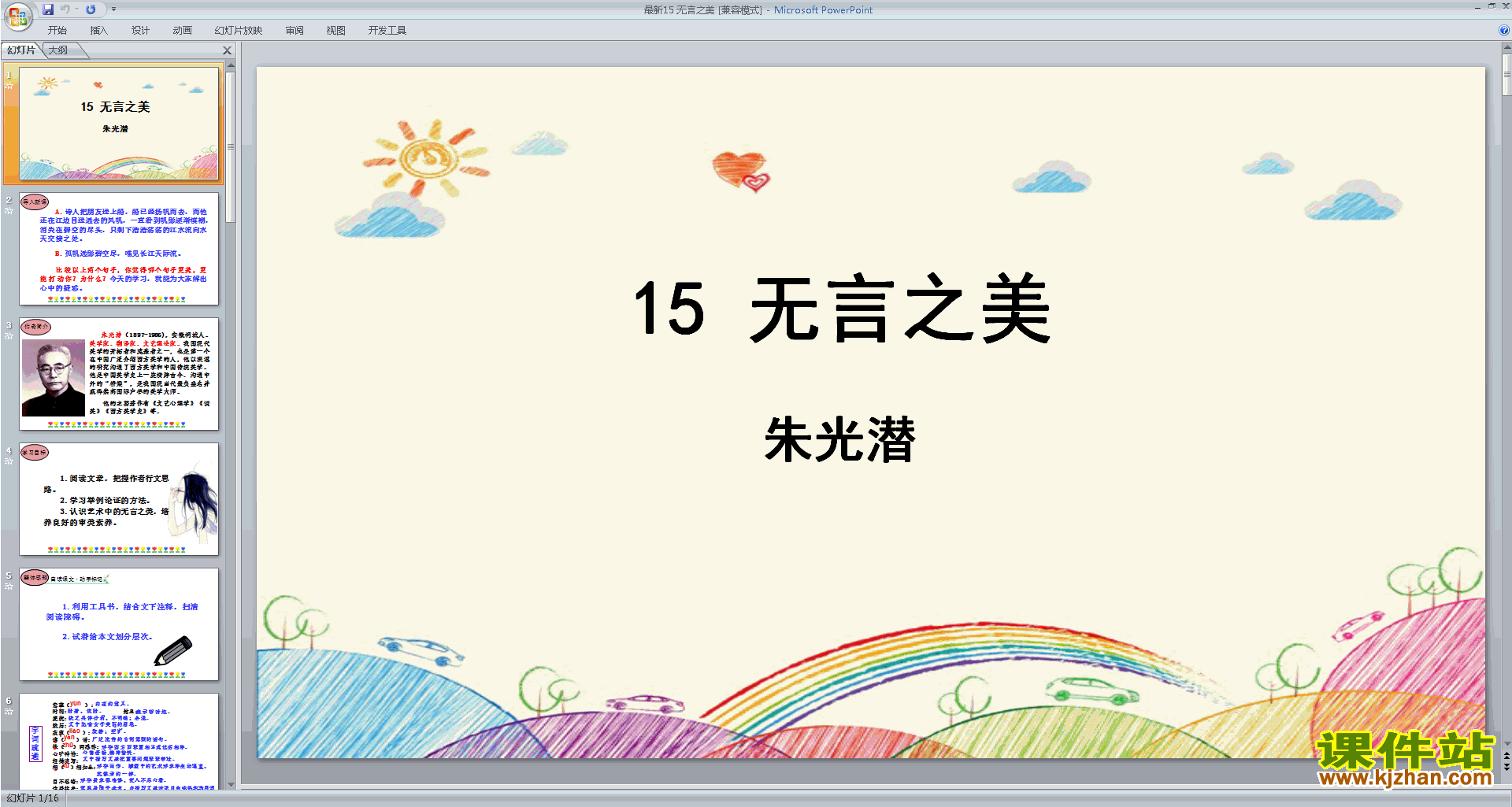
Task: Click thumbnail pane scroll down arrow
Action: 231,784
